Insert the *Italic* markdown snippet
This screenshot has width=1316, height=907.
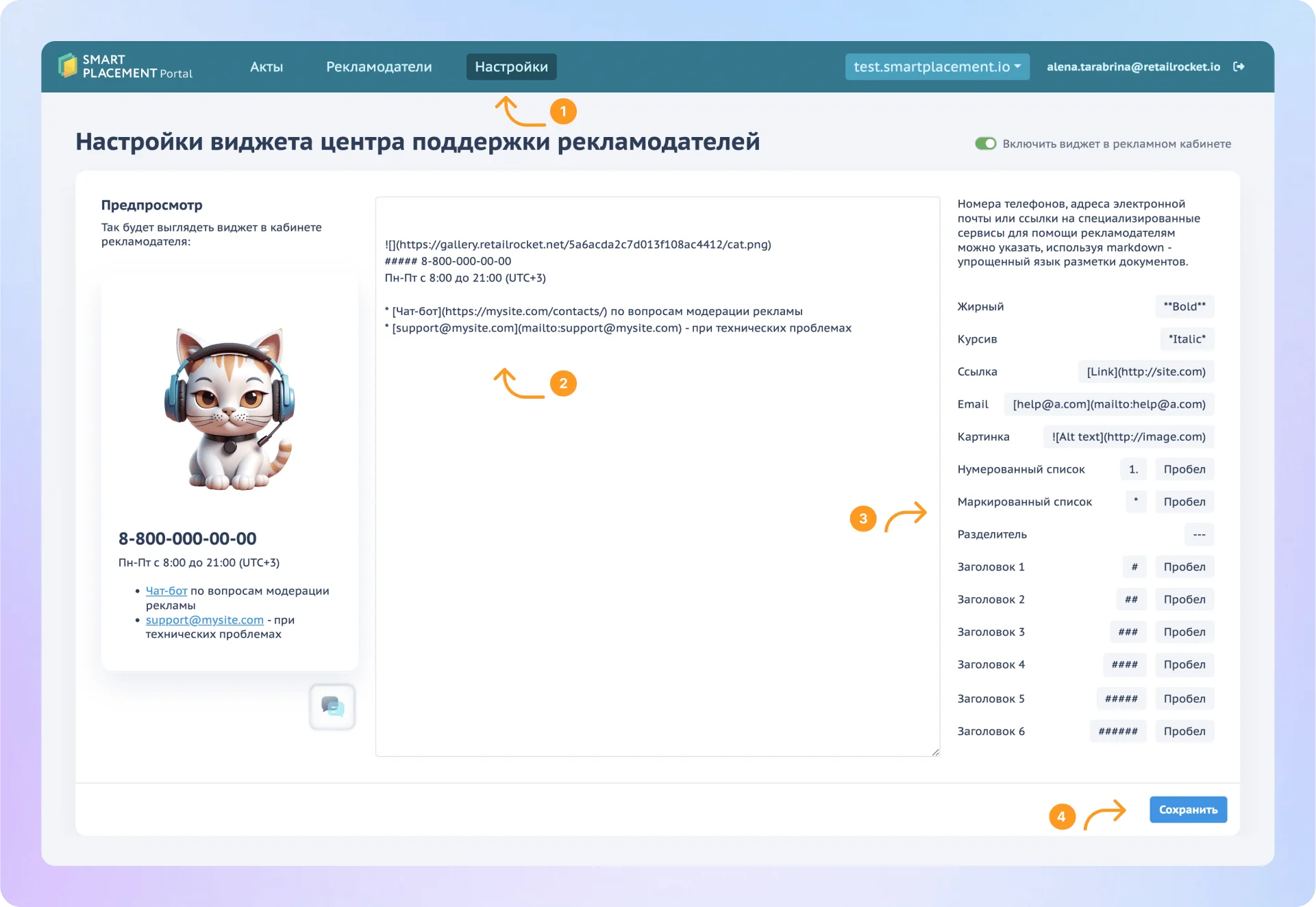[x=1187, y=339]
